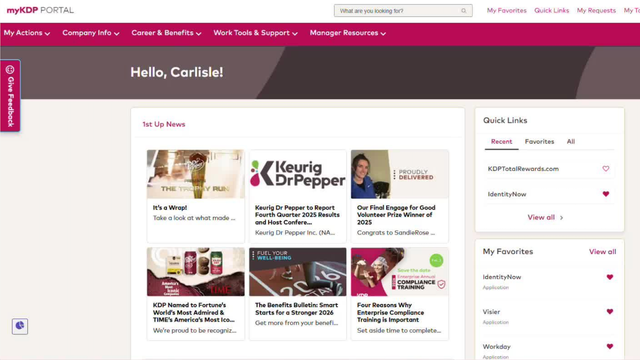Open Quick Links in top bar
The width and height of the screenshot is (640, 360).
pyautogui.click(x=551, y=11)
